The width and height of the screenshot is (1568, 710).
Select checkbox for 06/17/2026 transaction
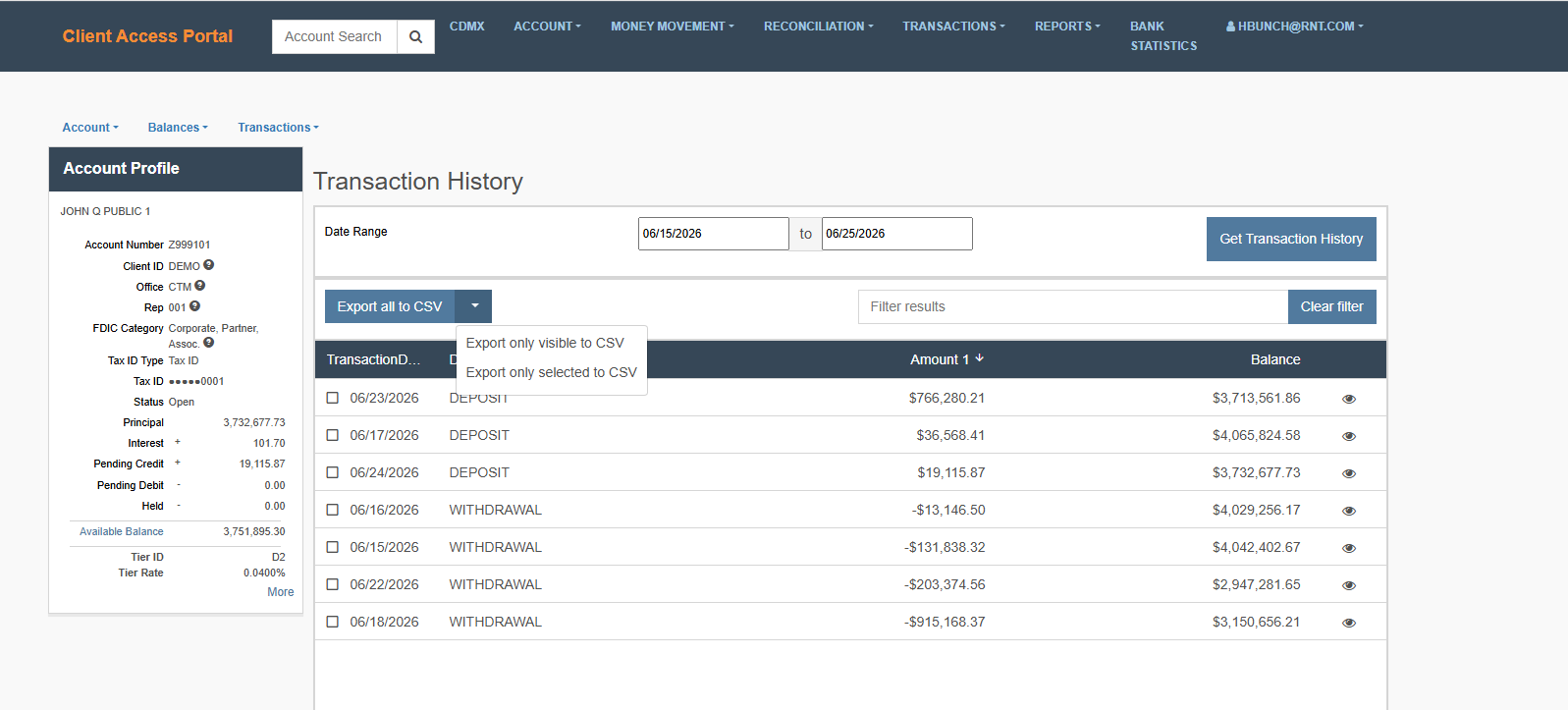tap(332, 435)
